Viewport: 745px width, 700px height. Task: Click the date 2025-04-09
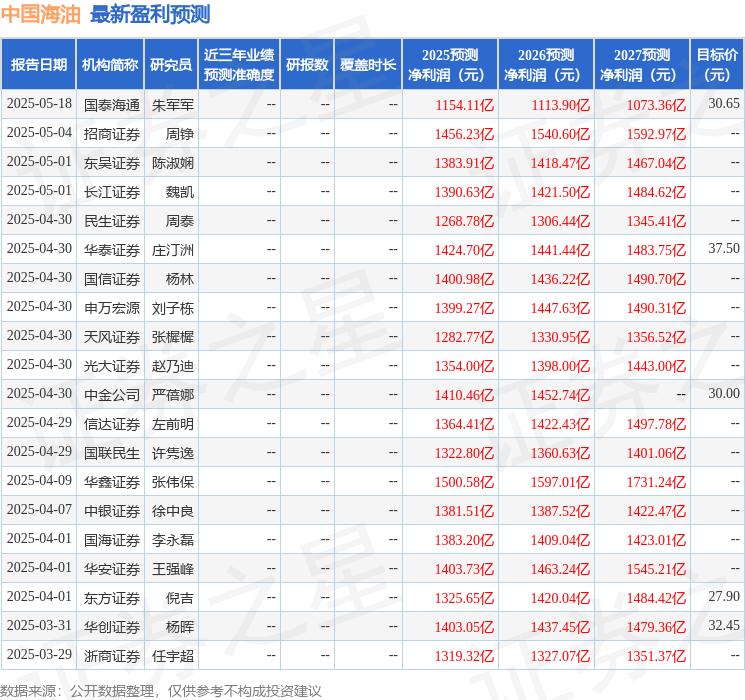click(39, 480)
